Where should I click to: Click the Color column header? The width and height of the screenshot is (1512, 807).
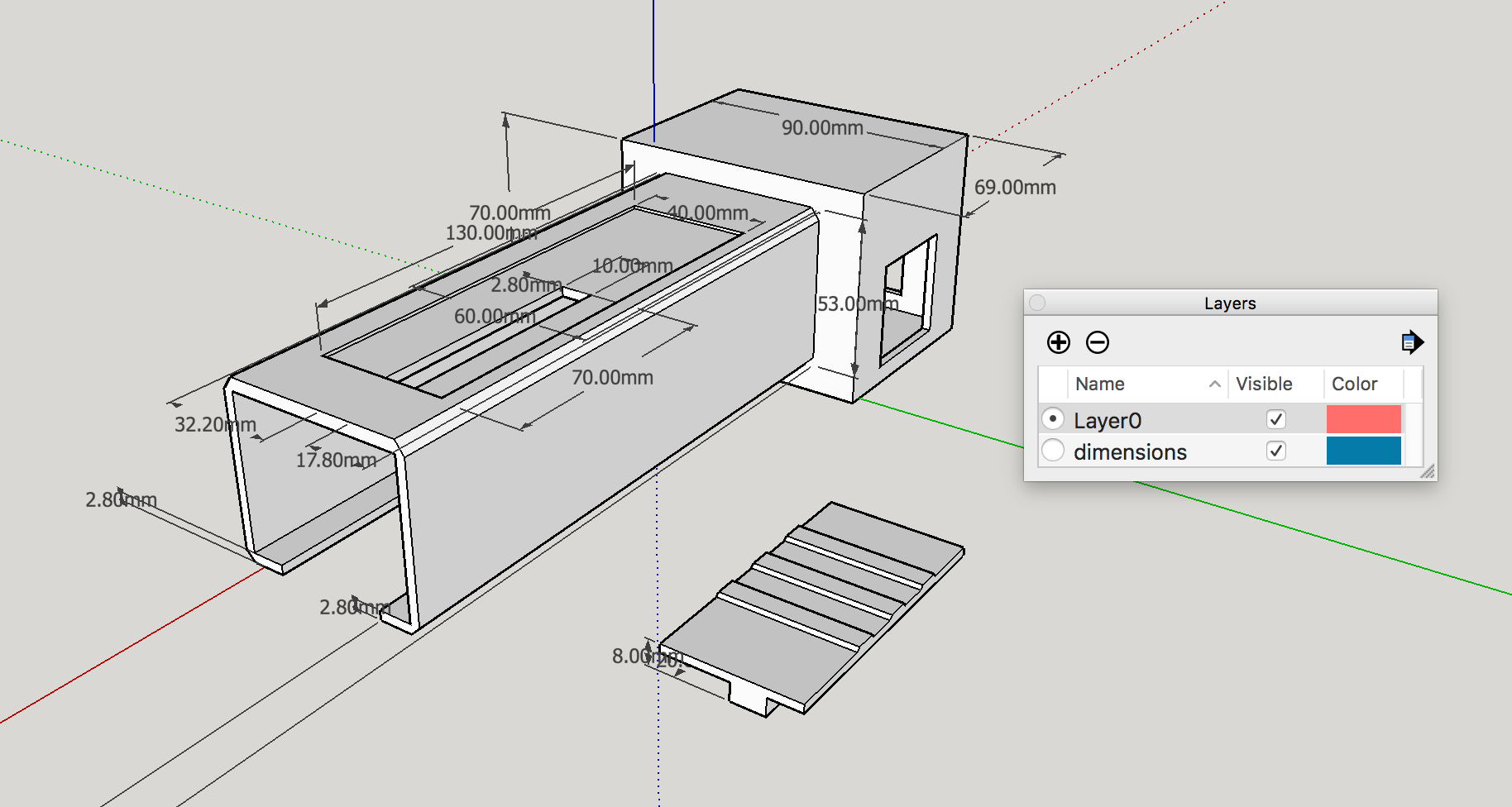pos(1354,384)
